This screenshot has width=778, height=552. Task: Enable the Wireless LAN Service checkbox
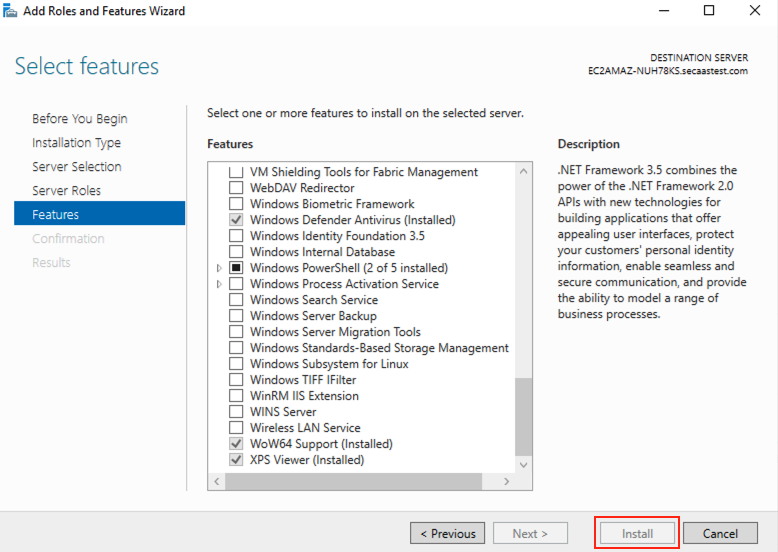pyautogui.click(x=236, y=428)
